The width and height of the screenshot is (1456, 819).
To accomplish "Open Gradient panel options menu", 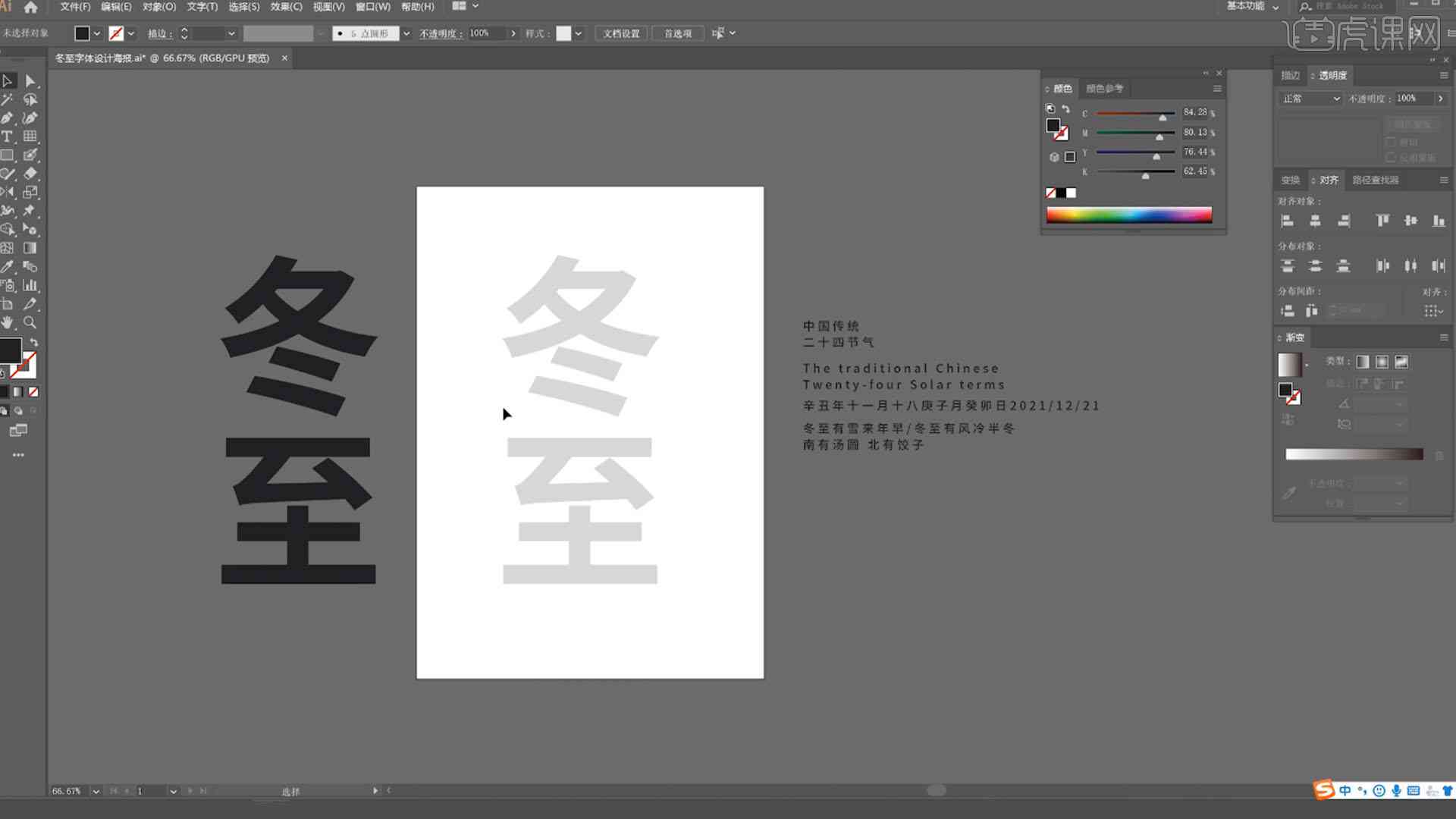I will pos(1444,337).
